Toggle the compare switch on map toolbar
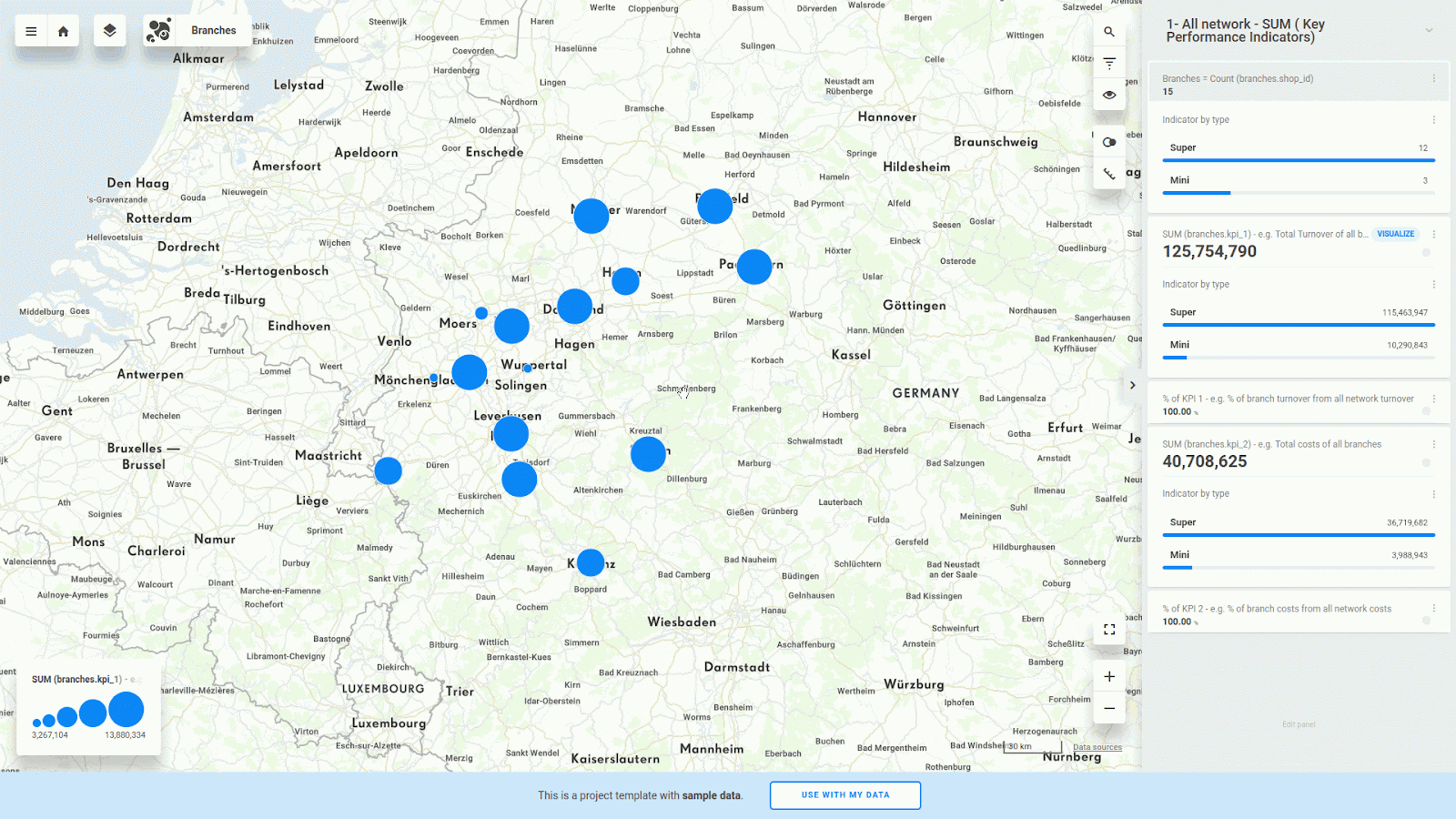1456x819 pixels. tap(1109, 142)
